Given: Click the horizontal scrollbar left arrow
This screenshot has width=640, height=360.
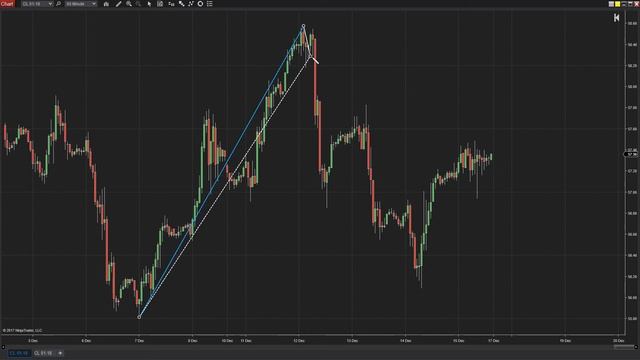Looking at the screenshot, I should point(3,347).
